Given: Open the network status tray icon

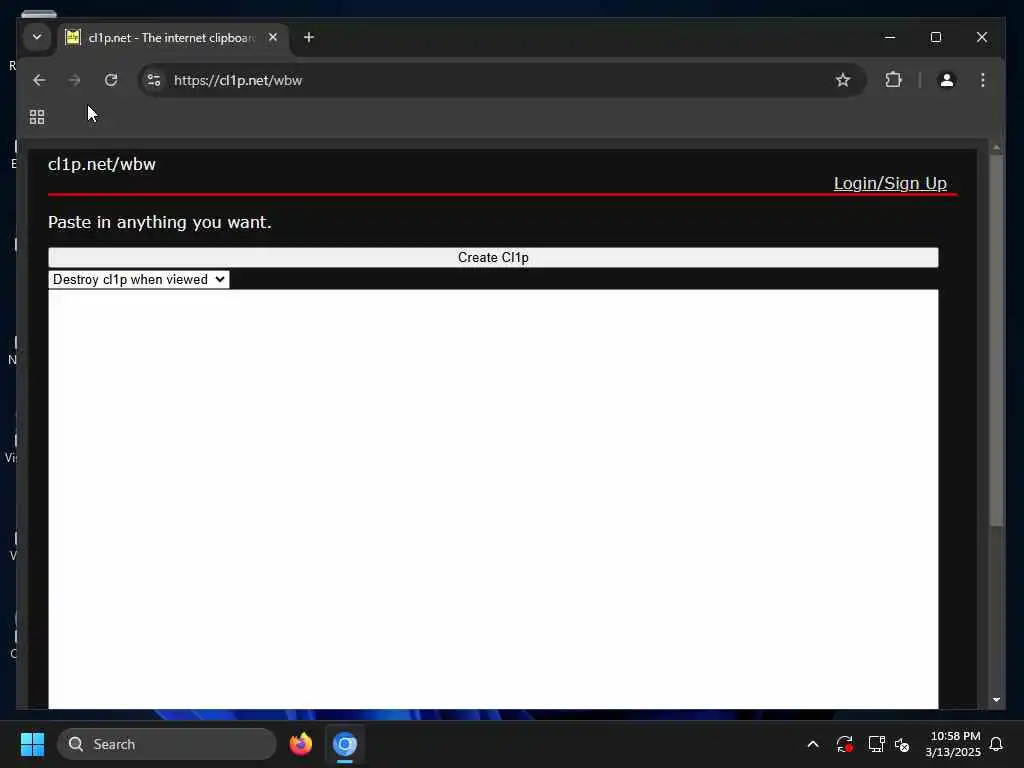Looking at the screenshot, I should pos(876,744).
